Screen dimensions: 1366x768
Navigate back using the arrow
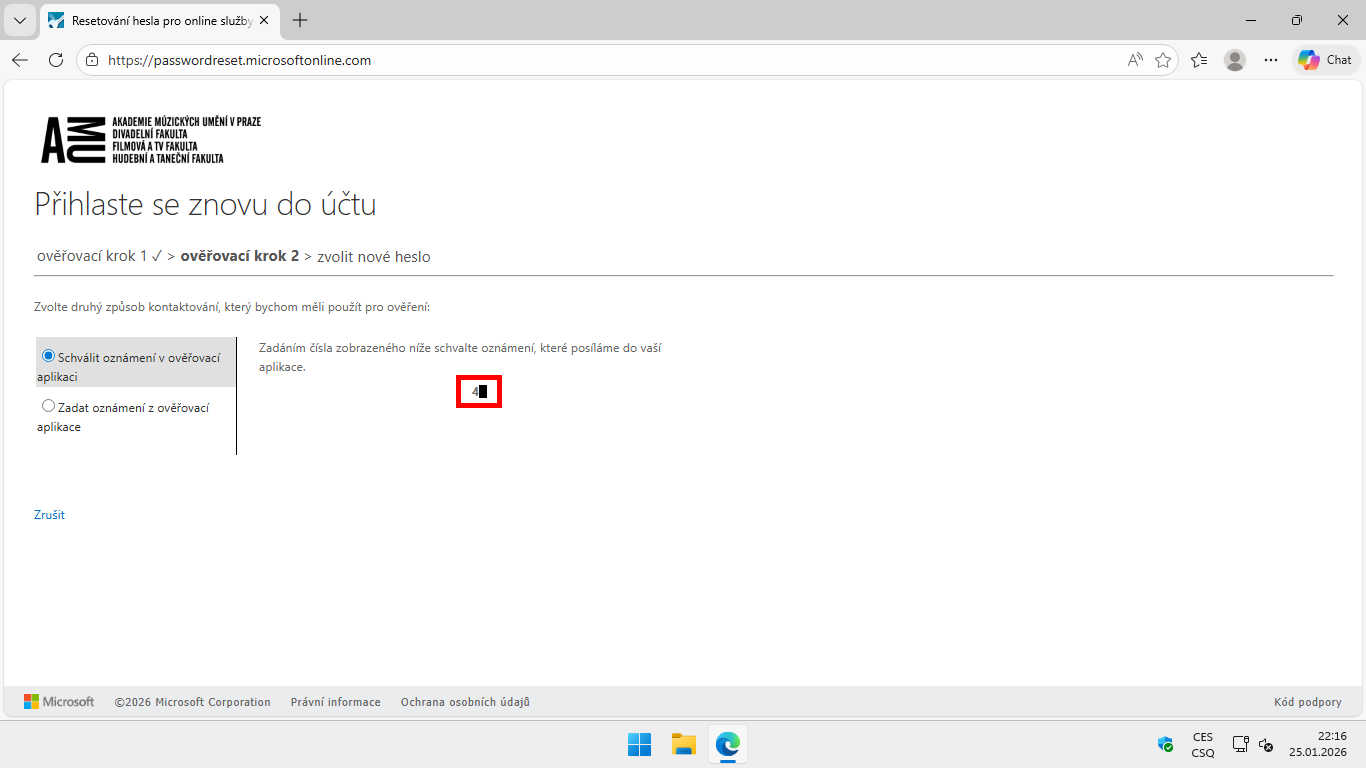click(x=20, y=59)
